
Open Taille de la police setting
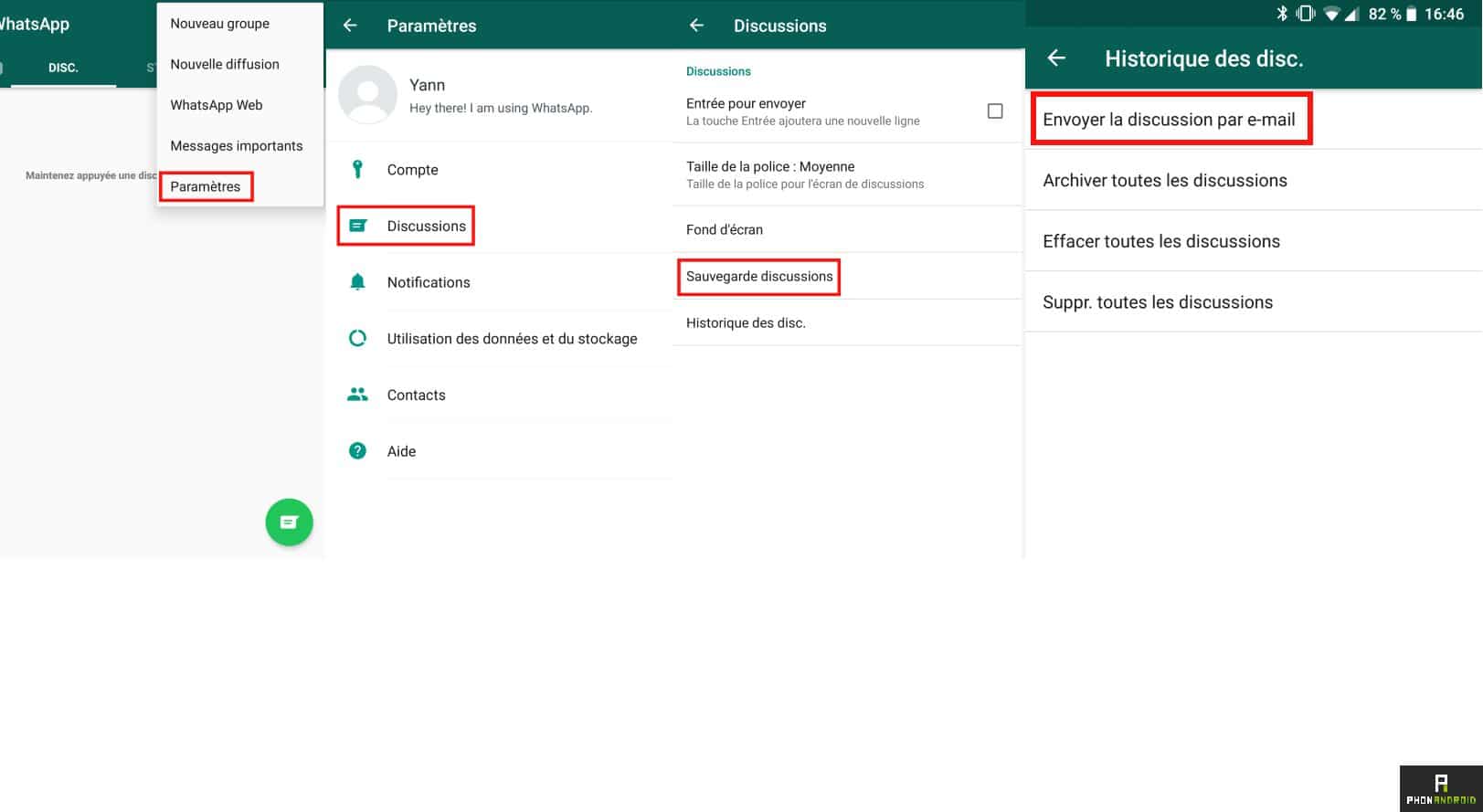tap(847, 174)
